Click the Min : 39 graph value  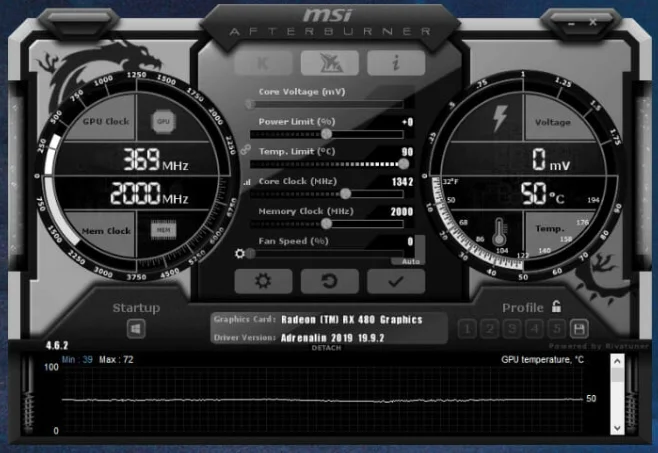click(77, 360)
